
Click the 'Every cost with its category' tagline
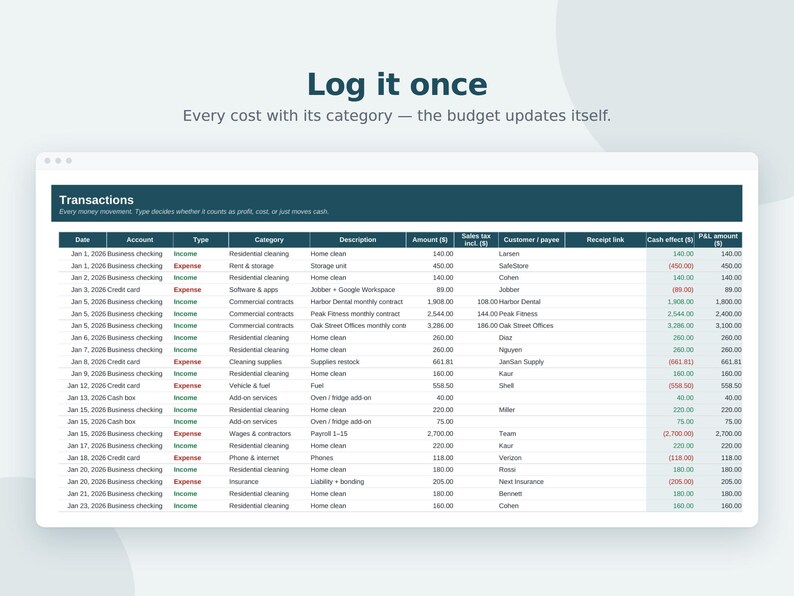click(397, 115)
